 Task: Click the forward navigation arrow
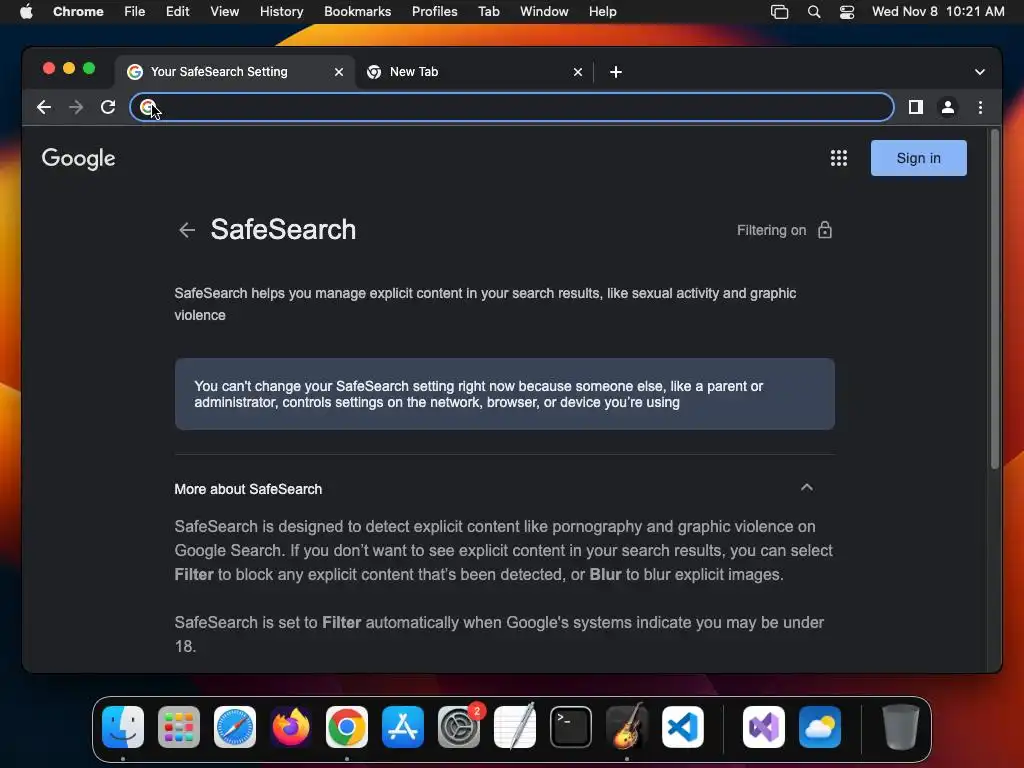click(76, 107)
